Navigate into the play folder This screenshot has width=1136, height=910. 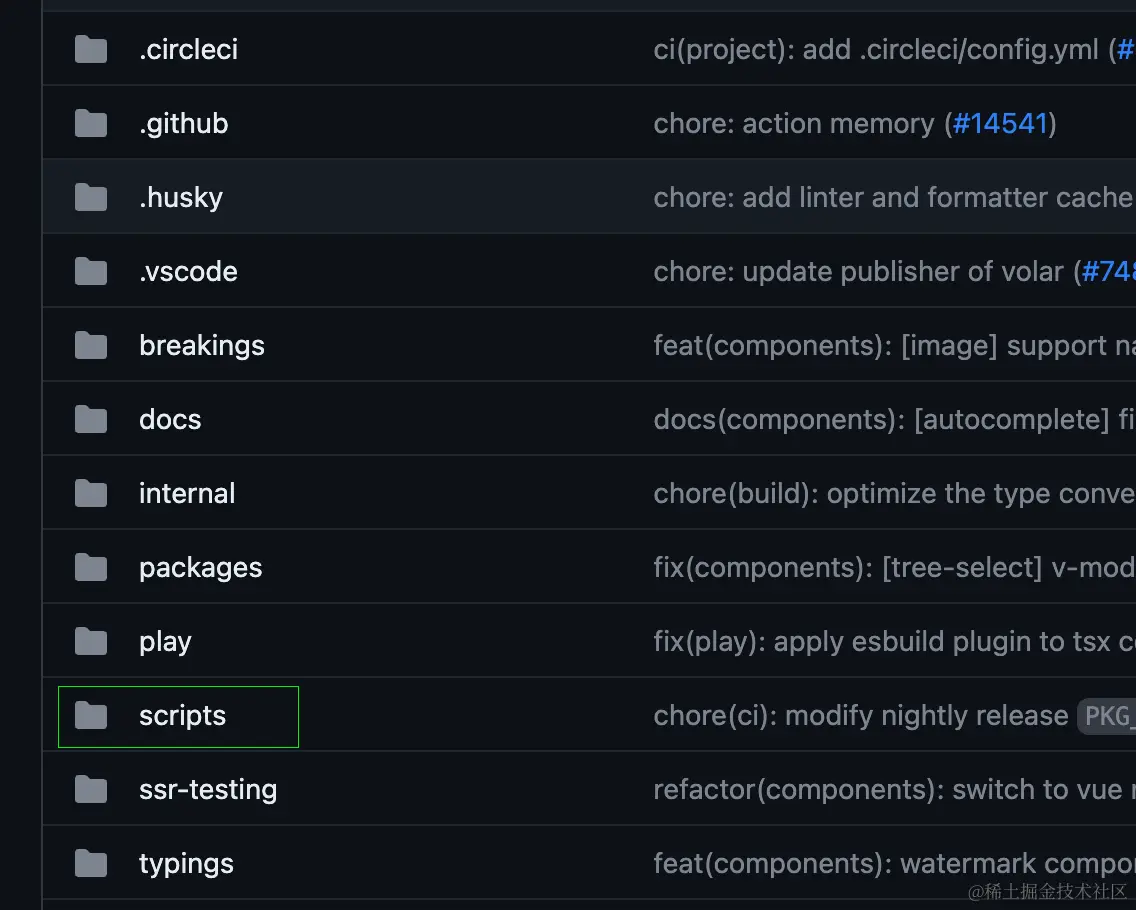pos(165,641)
